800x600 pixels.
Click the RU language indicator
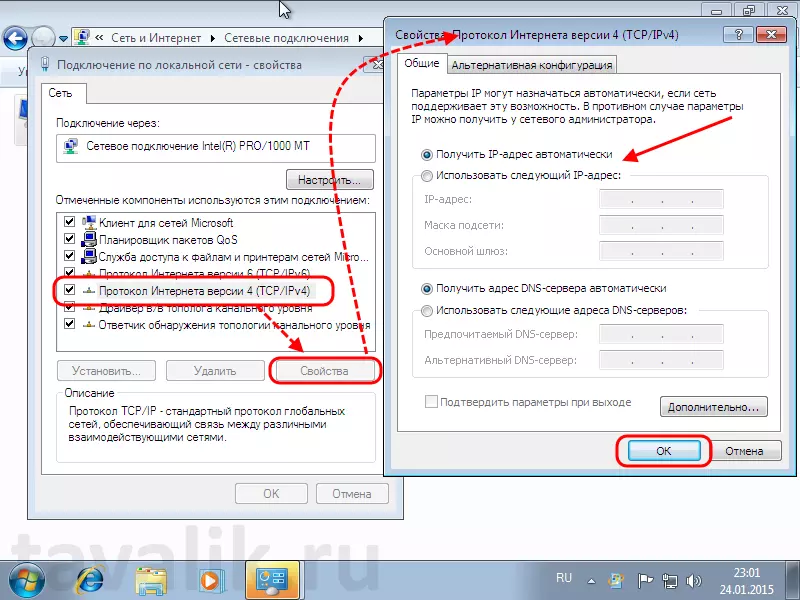click(x=564, y=578)
